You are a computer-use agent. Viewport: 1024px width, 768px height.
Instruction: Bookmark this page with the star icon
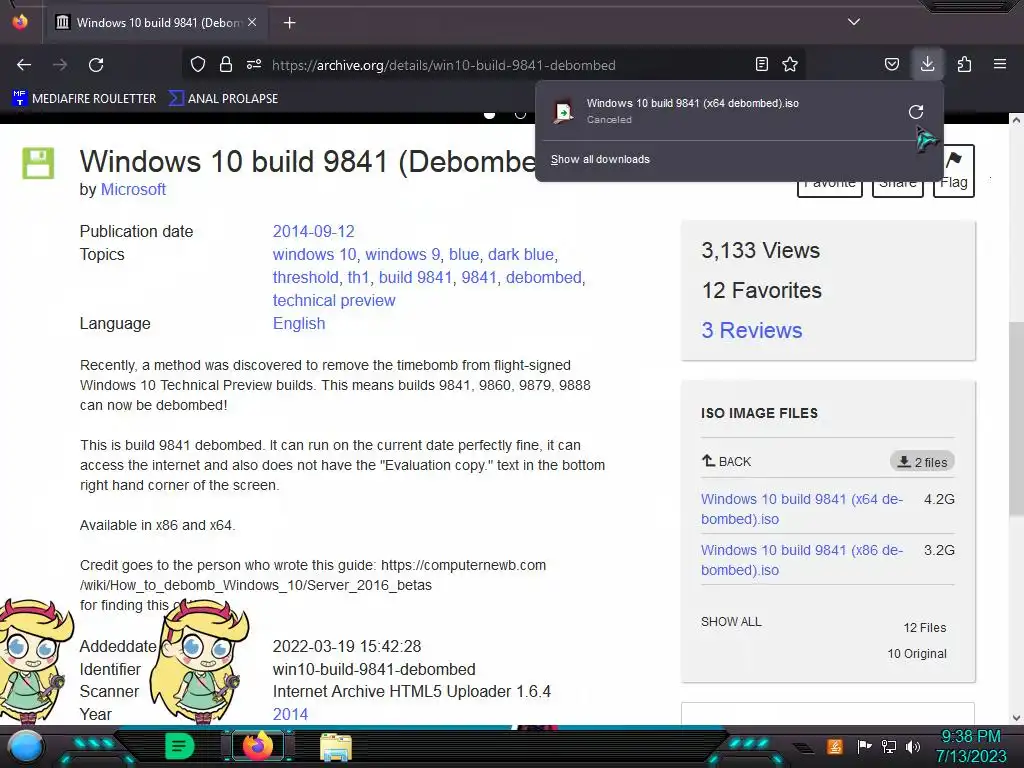[790, 64]
